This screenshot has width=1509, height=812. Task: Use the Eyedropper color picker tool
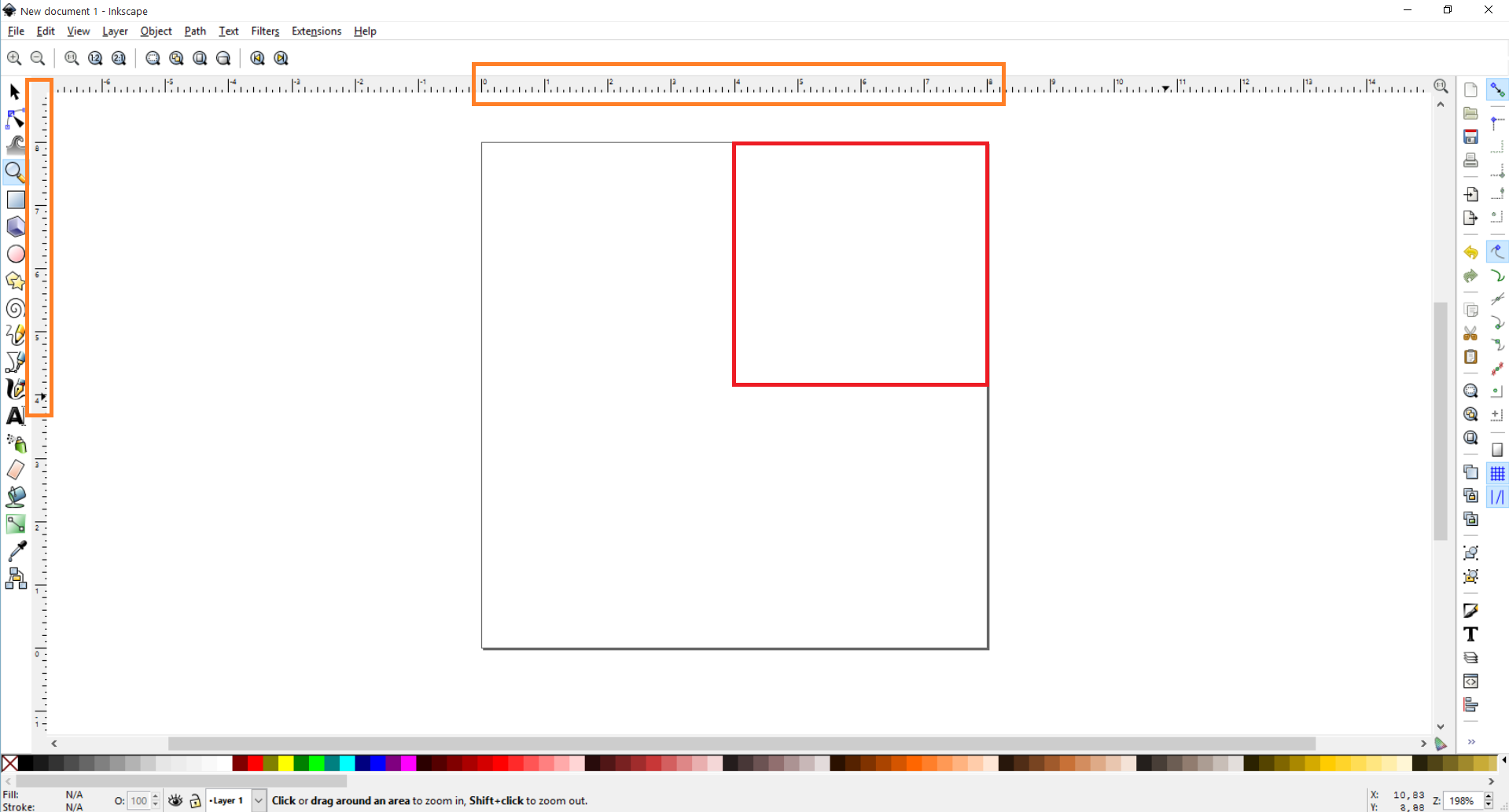pos(14,550)
